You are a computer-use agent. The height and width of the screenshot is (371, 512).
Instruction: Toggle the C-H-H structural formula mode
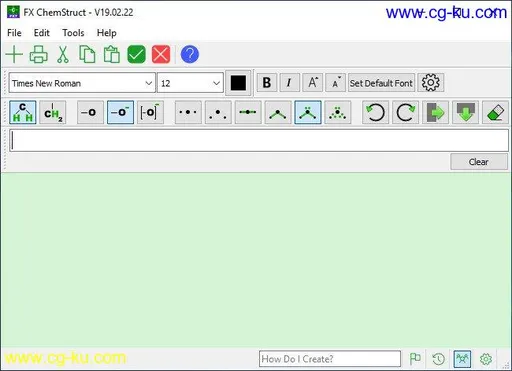point(23,112)
